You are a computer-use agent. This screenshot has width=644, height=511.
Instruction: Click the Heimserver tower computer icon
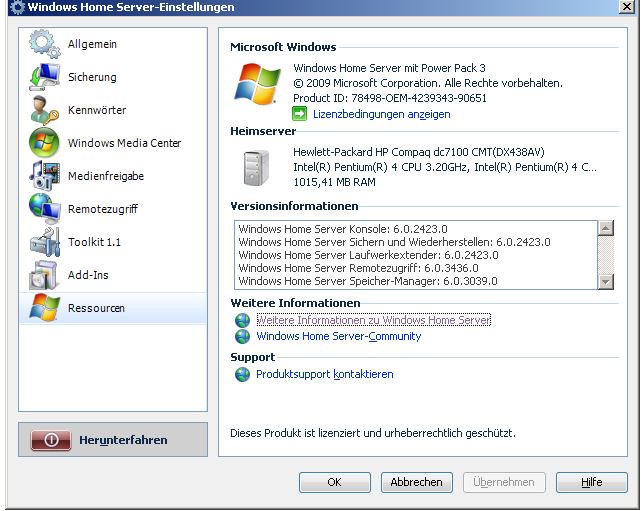click(256, 168)
